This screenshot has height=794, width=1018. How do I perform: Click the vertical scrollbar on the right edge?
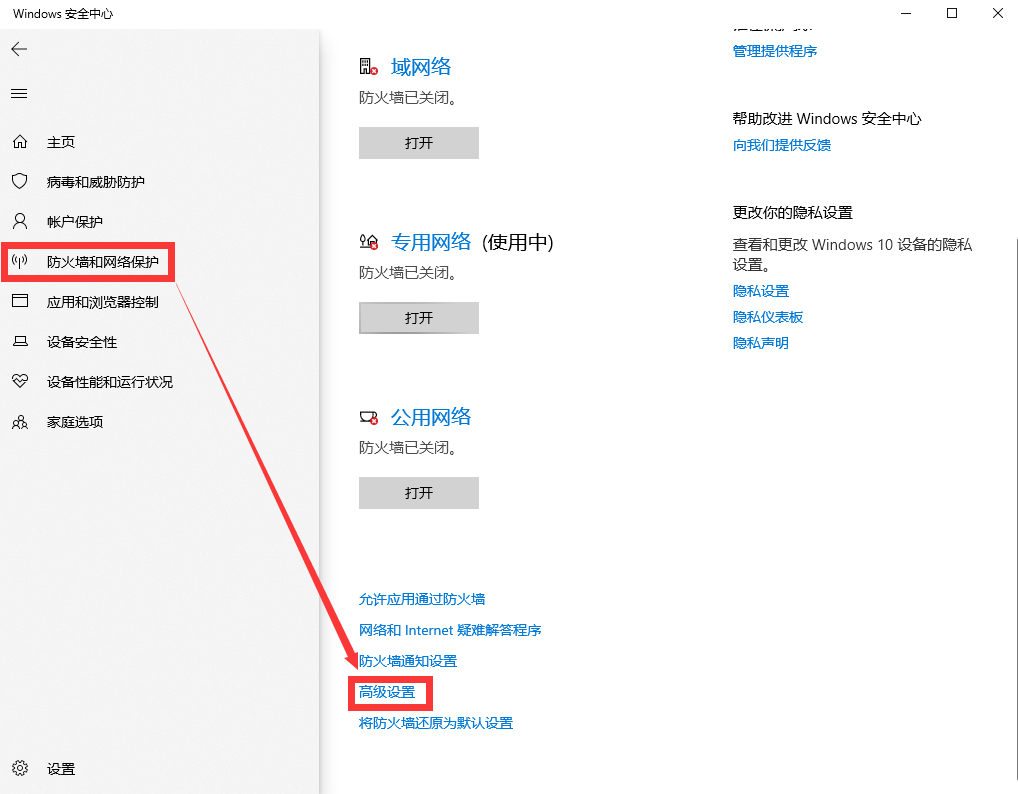1015,510
